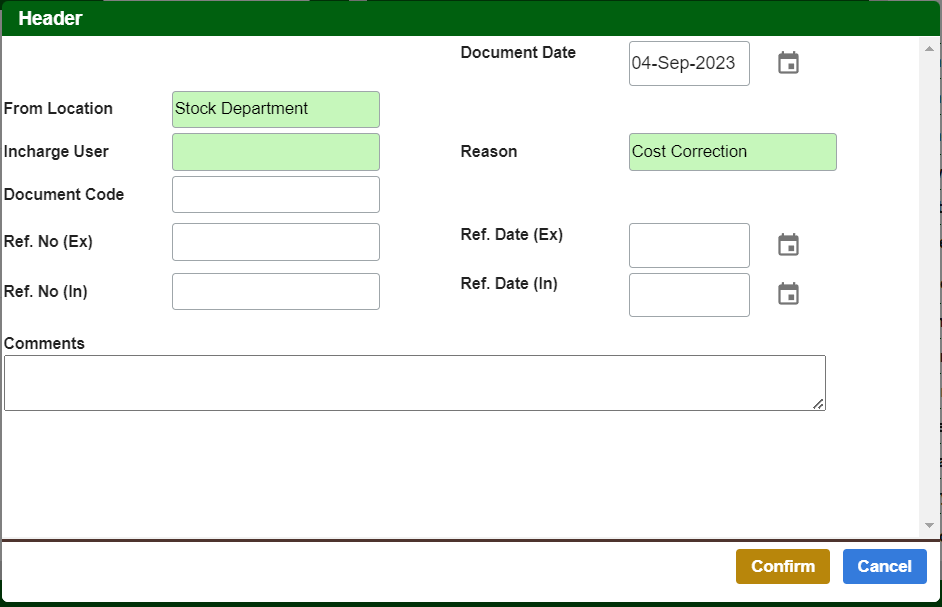Click the empty Incharge User field
The image size is (942, 607).
pos(275,152)
